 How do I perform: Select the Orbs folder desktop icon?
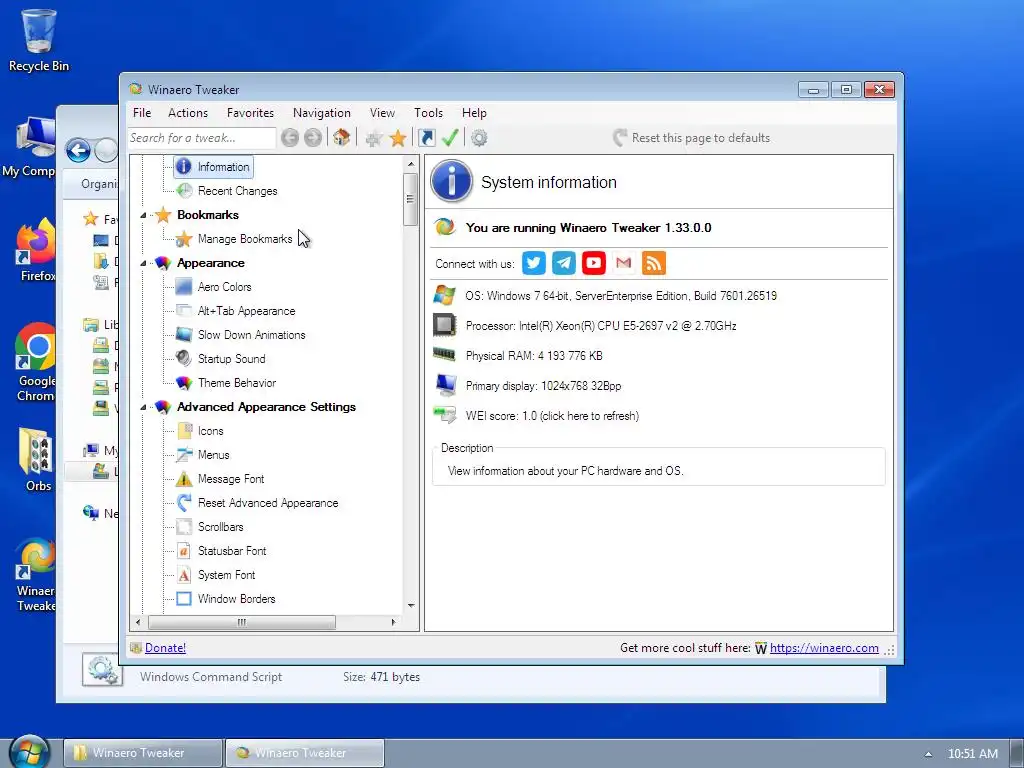38,459
